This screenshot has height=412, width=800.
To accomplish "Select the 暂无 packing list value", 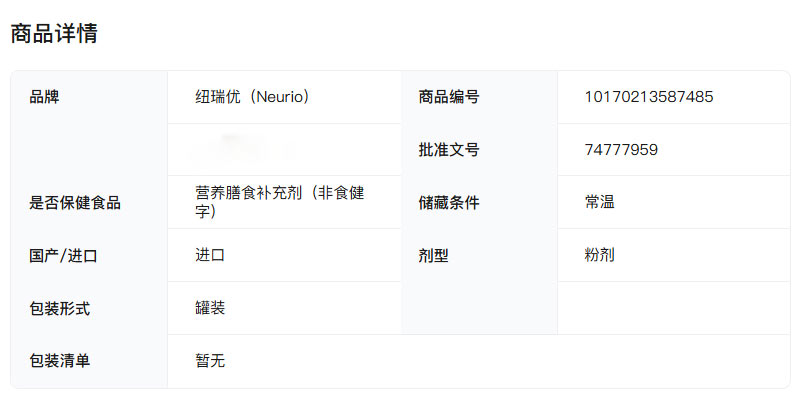I will (210, 361).
